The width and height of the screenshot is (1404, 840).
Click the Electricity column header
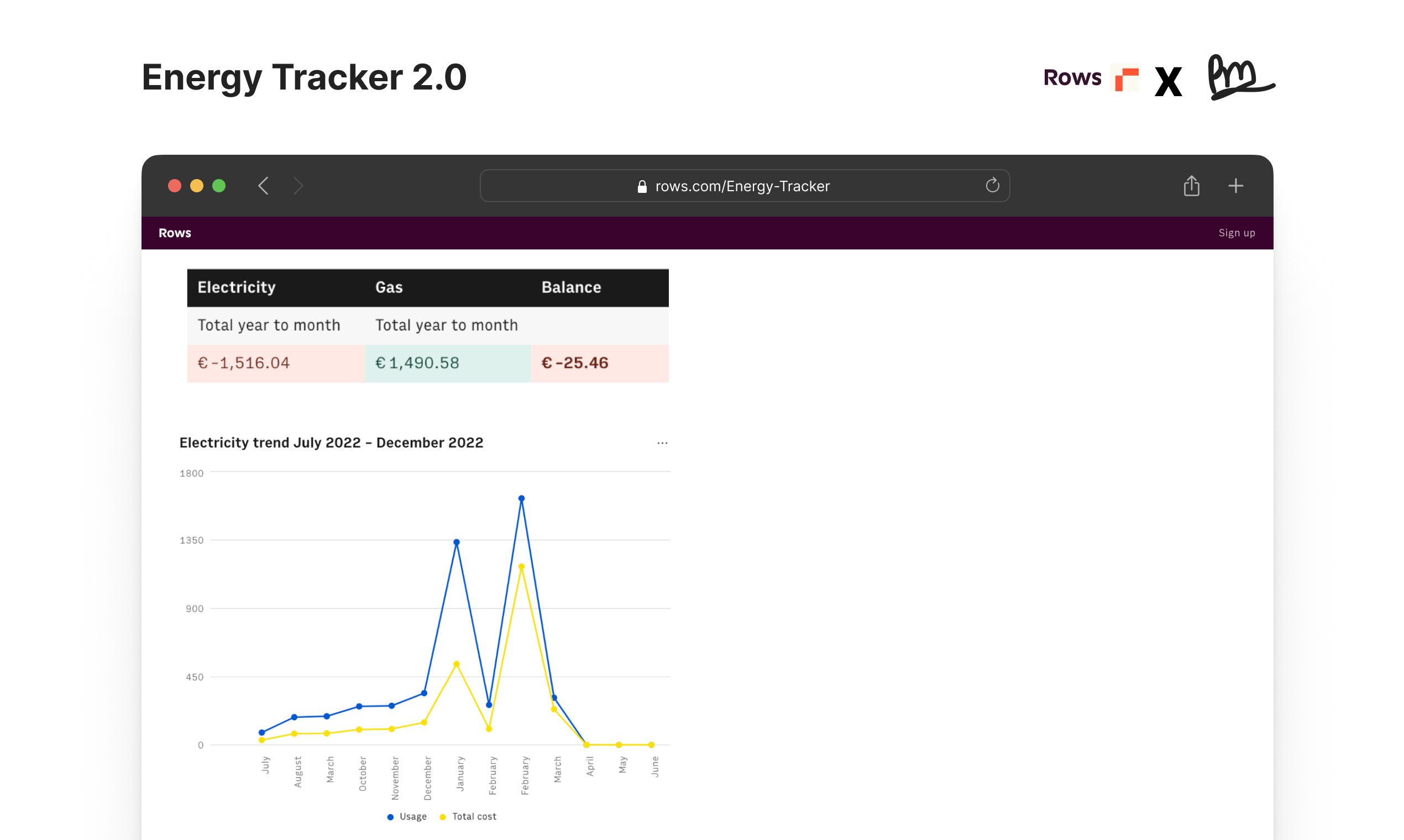tap(237, 287)
